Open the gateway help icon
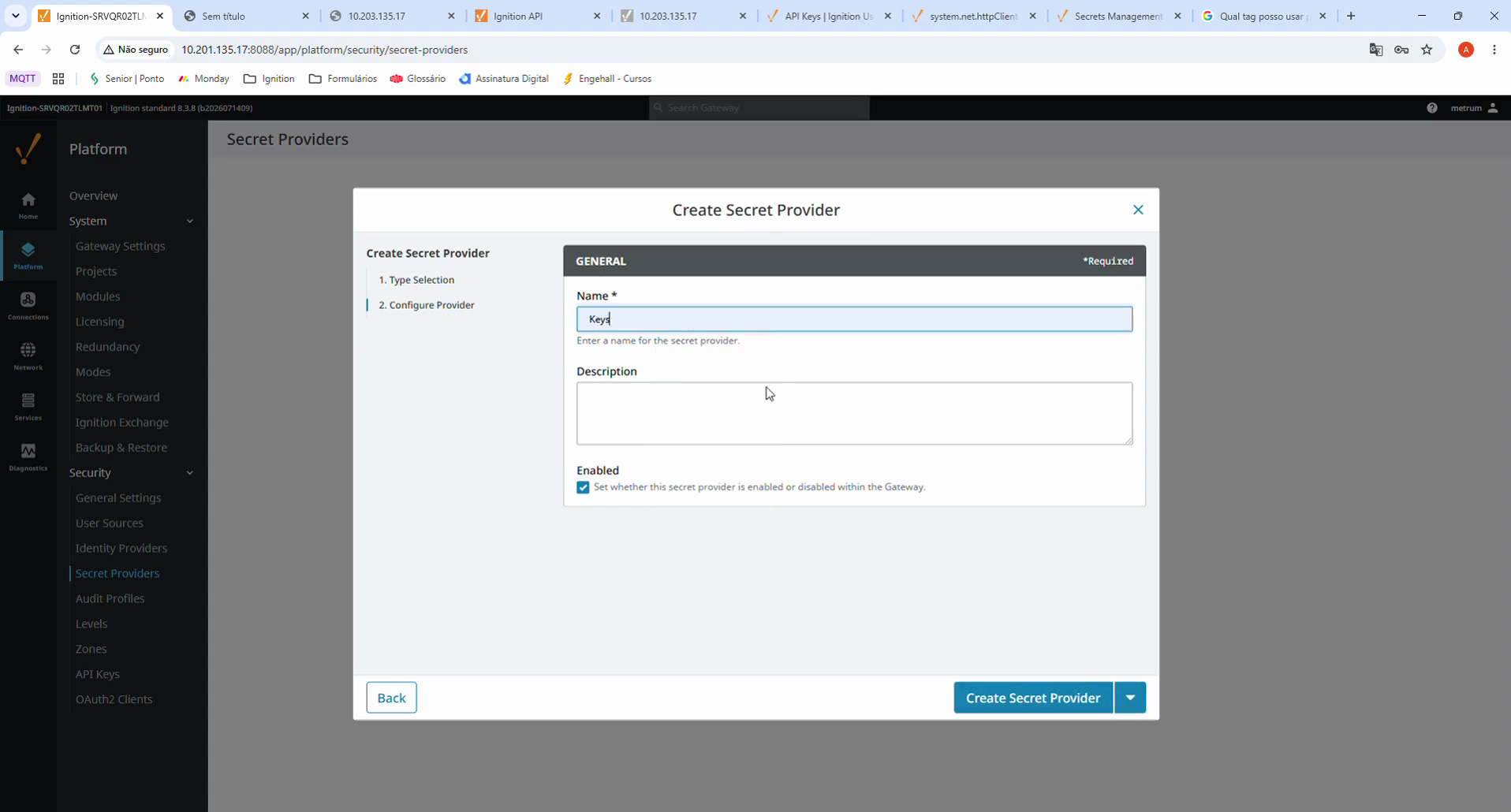Viewport: 1511px width, 812px height. pos(1432,108)
